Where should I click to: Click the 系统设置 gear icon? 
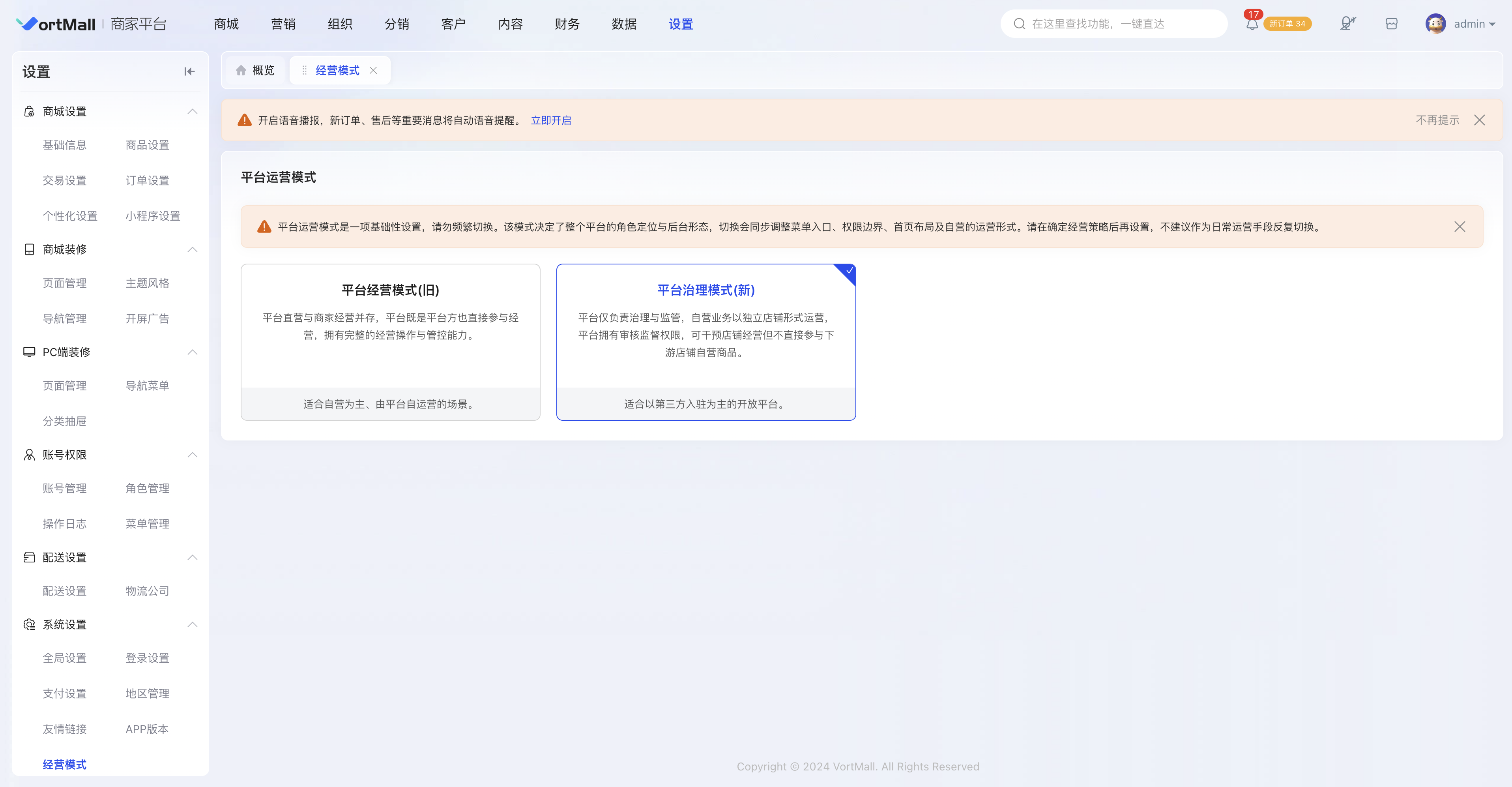coord(29,624)
